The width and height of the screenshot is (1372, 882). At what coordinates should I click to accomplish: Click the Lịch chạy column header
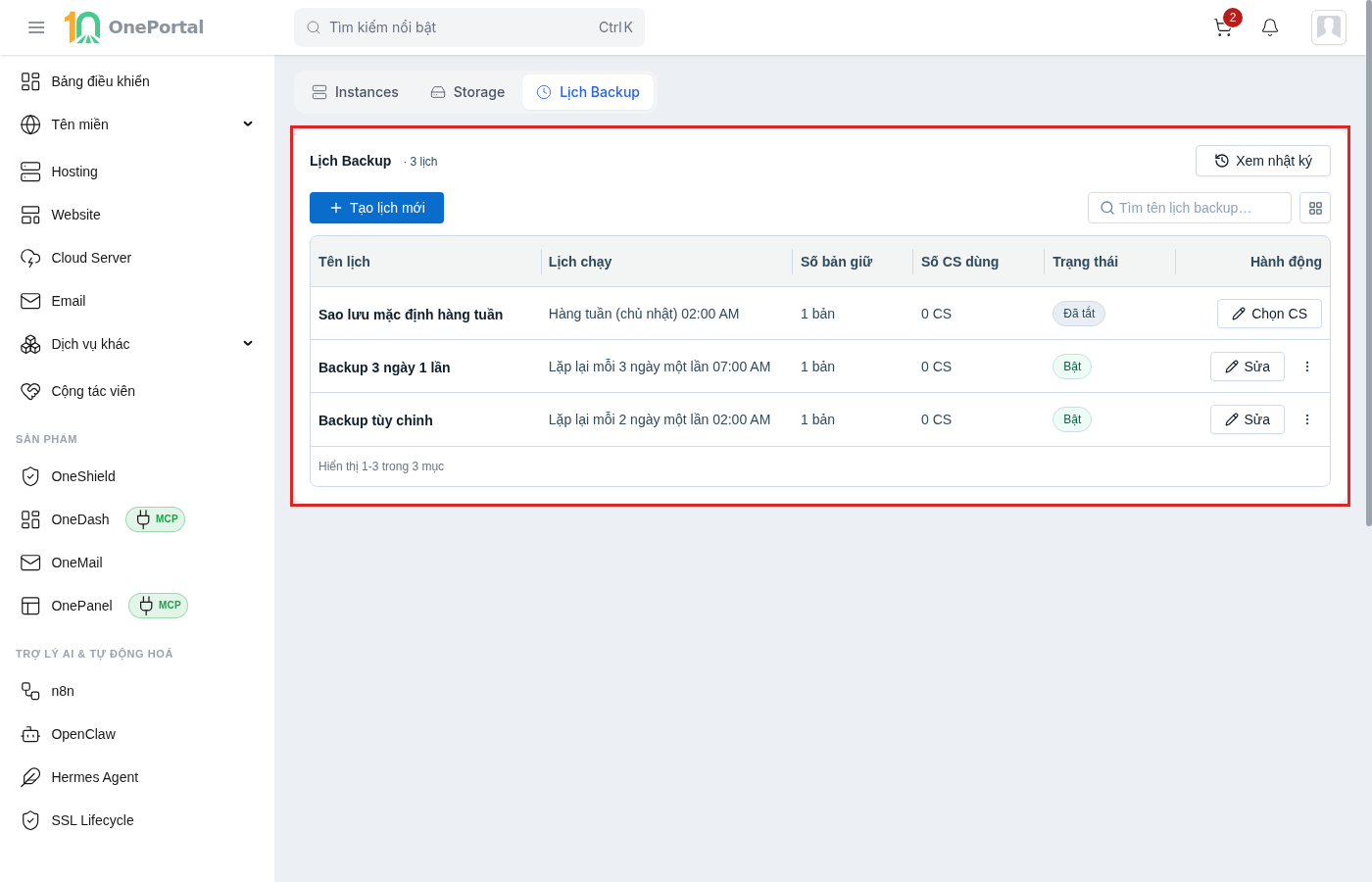tap(580, 262)
